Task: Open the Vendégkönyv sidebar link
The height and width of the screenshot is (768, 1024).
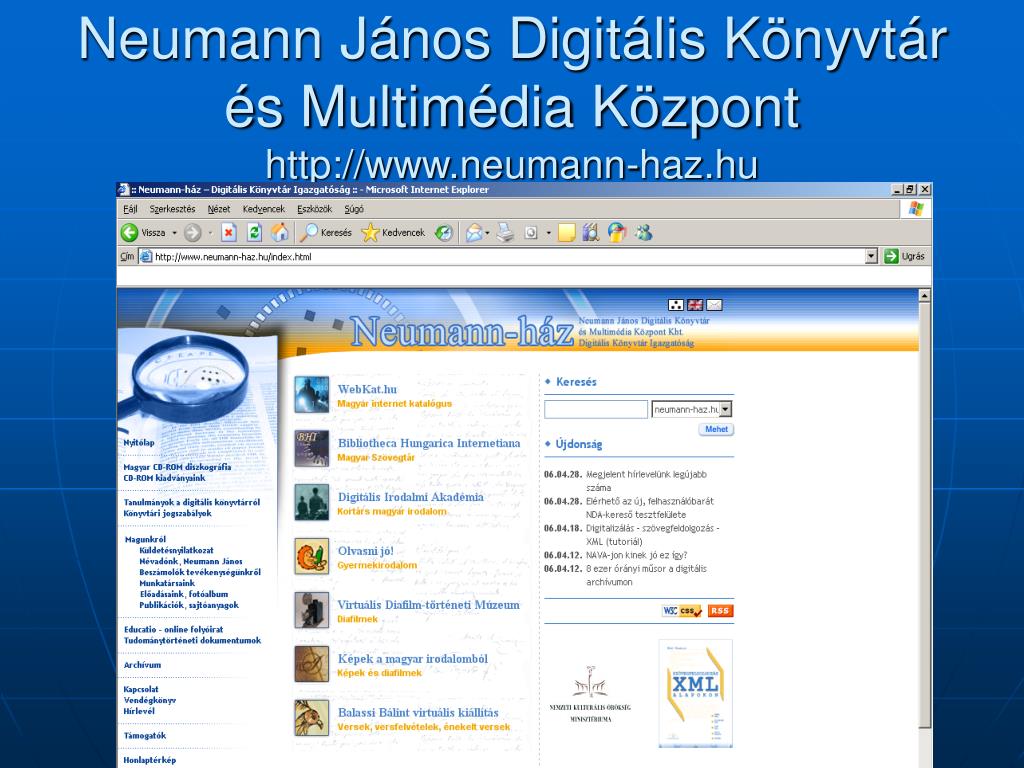Action: pyautogui.click(x=150, y=700)
